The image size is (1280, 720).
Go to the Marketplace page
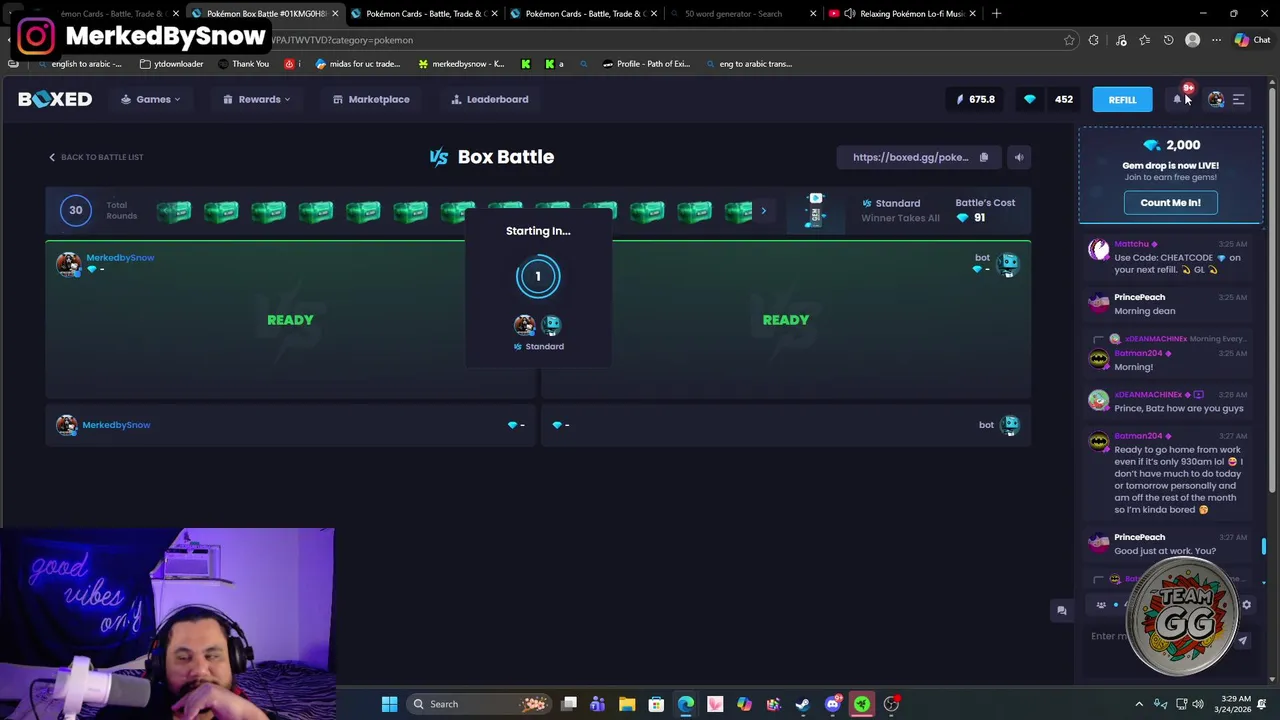click(x=371, y=99)
